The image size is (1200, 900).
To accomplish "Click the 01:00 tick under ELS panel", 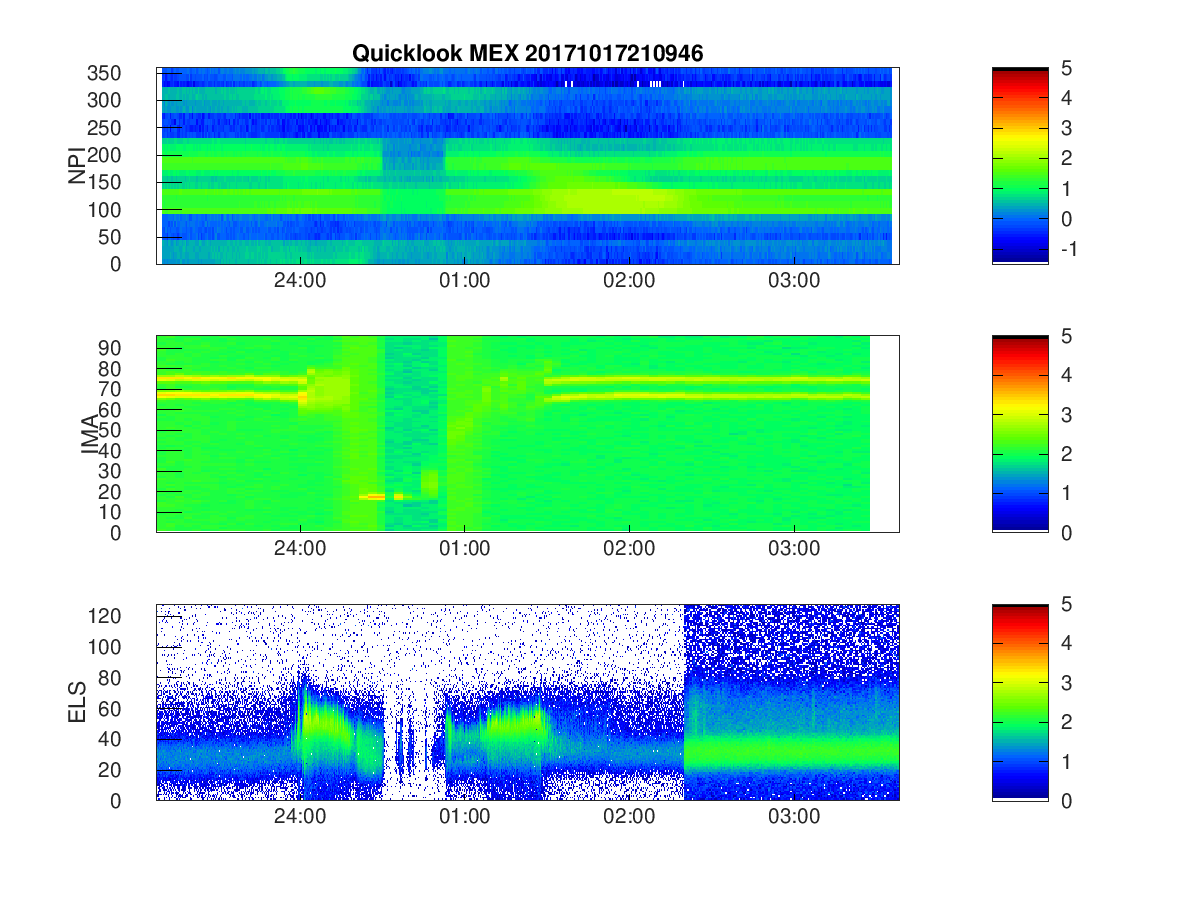I will coord(465,816).
